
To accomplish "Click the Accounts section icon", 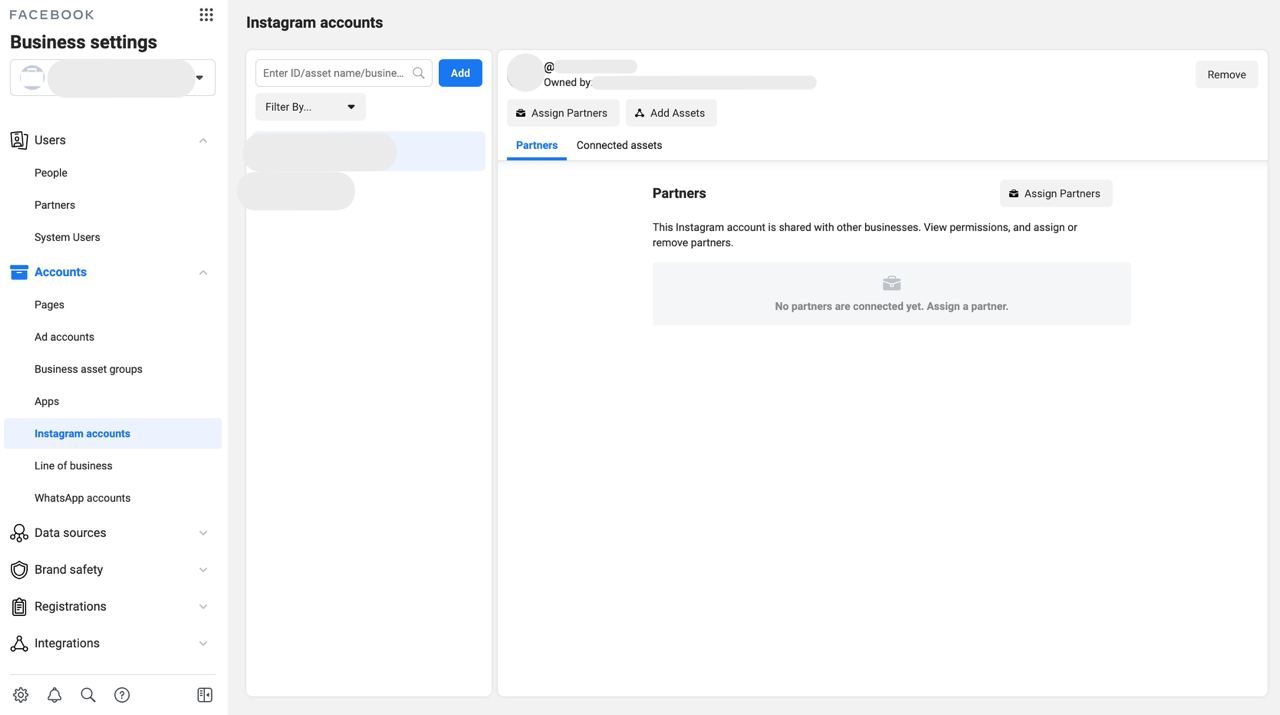I will click(x=19, y=272).
